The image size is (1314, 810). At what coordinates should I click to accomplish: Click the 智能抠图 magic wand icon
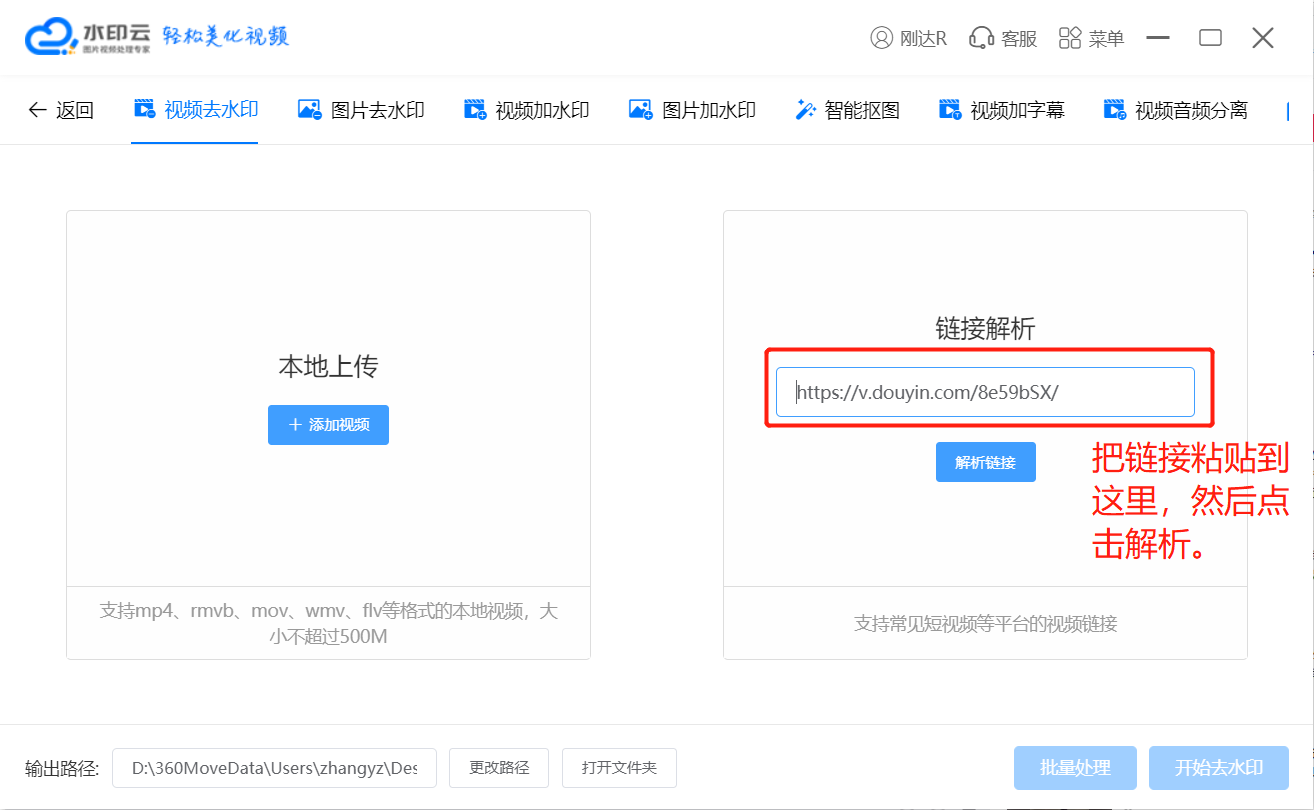805,110
